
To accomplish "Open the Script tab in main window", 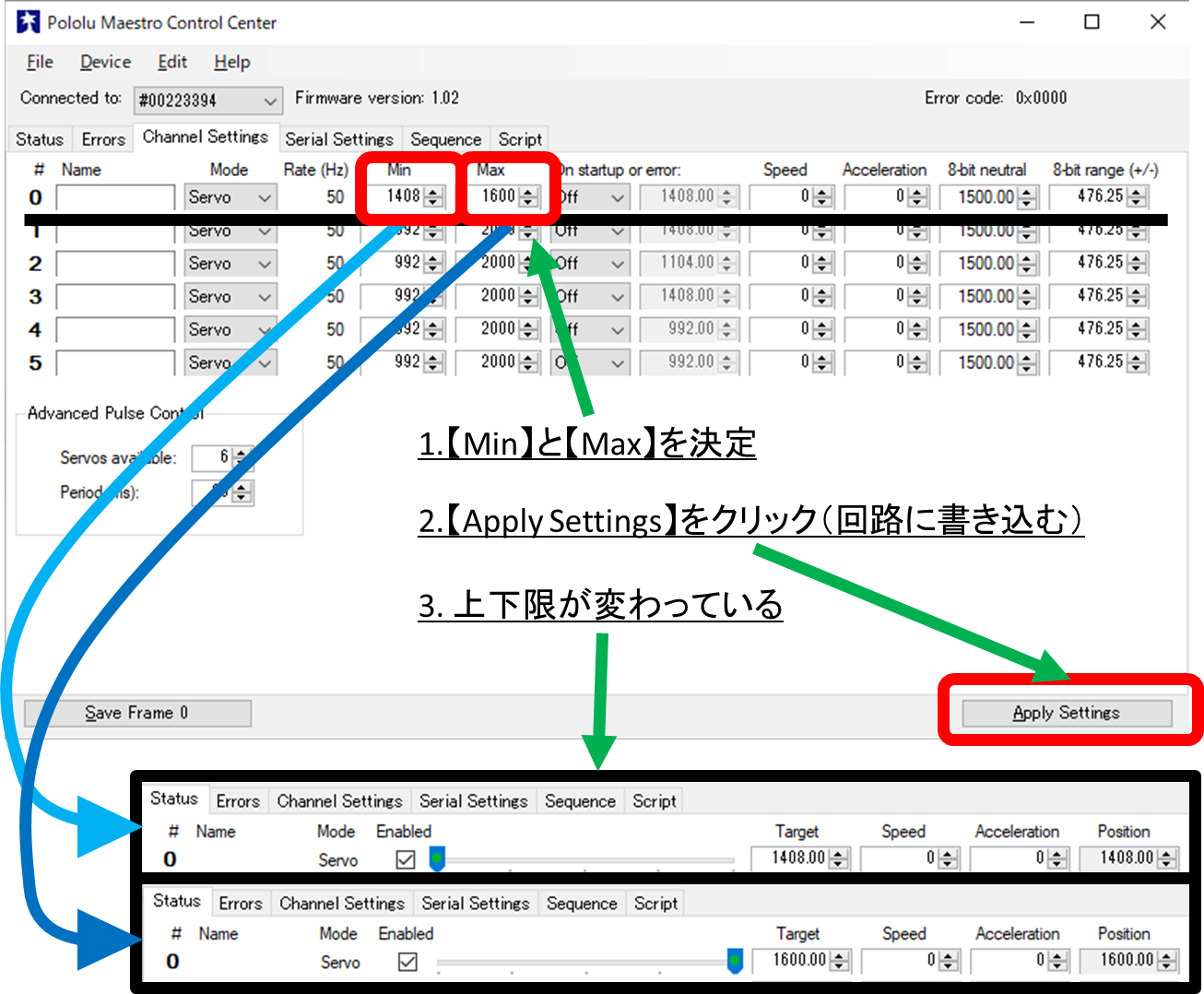I will pos(520,139).
